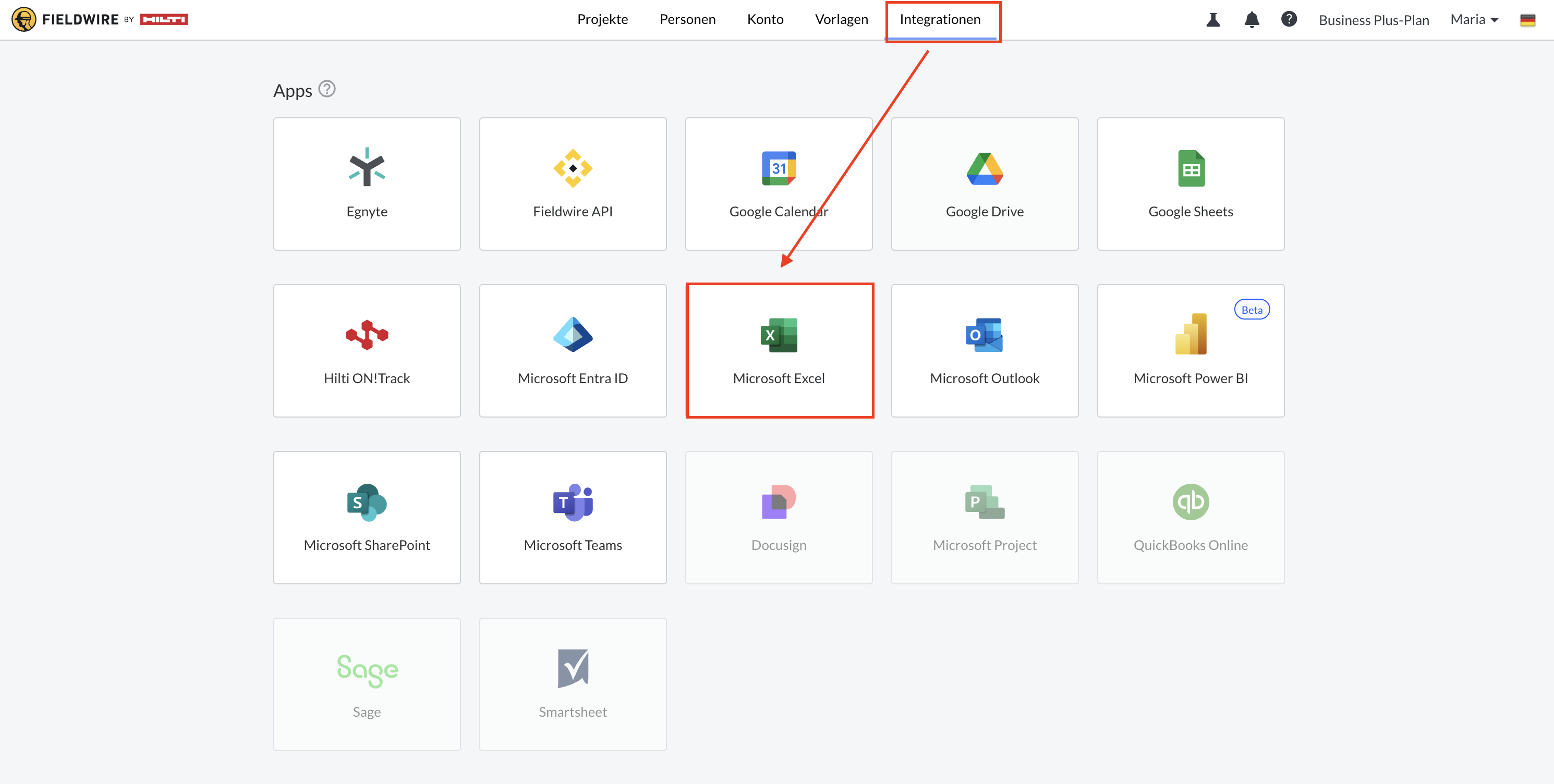1554x784 pixels.
Task: Click the Microsoft Project label
Action: pos(985,545)
